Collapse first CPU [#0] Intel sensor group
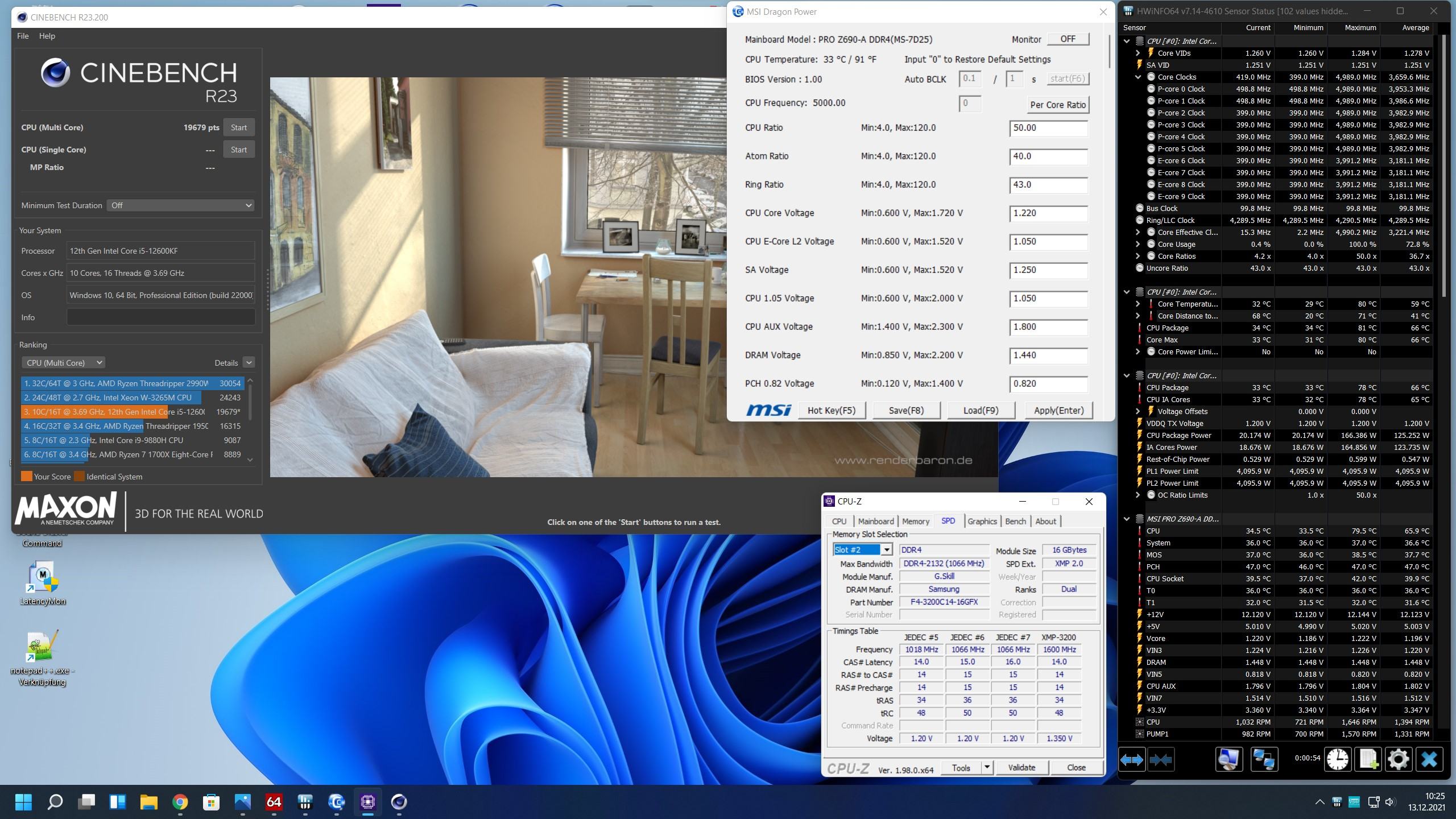This screenshot has width=1456, height=819. pos(1127,41)
